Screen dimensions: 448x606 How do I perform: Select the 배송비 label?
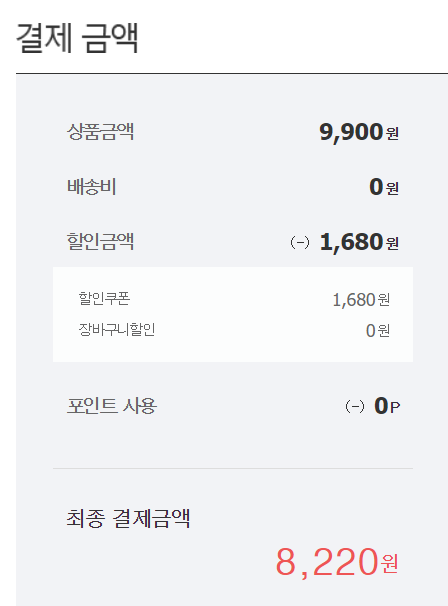pos(92,187)
